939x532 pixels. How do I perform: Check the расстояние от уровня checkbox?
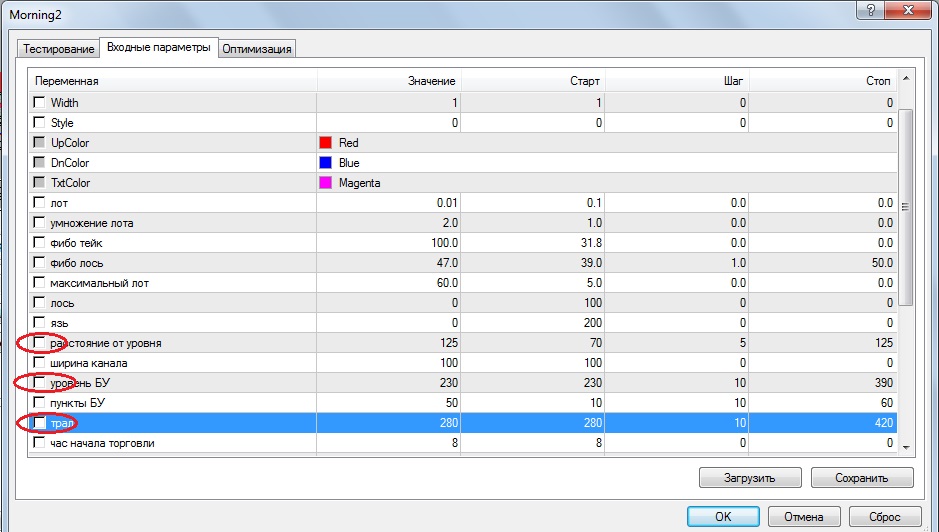(40, 343)
